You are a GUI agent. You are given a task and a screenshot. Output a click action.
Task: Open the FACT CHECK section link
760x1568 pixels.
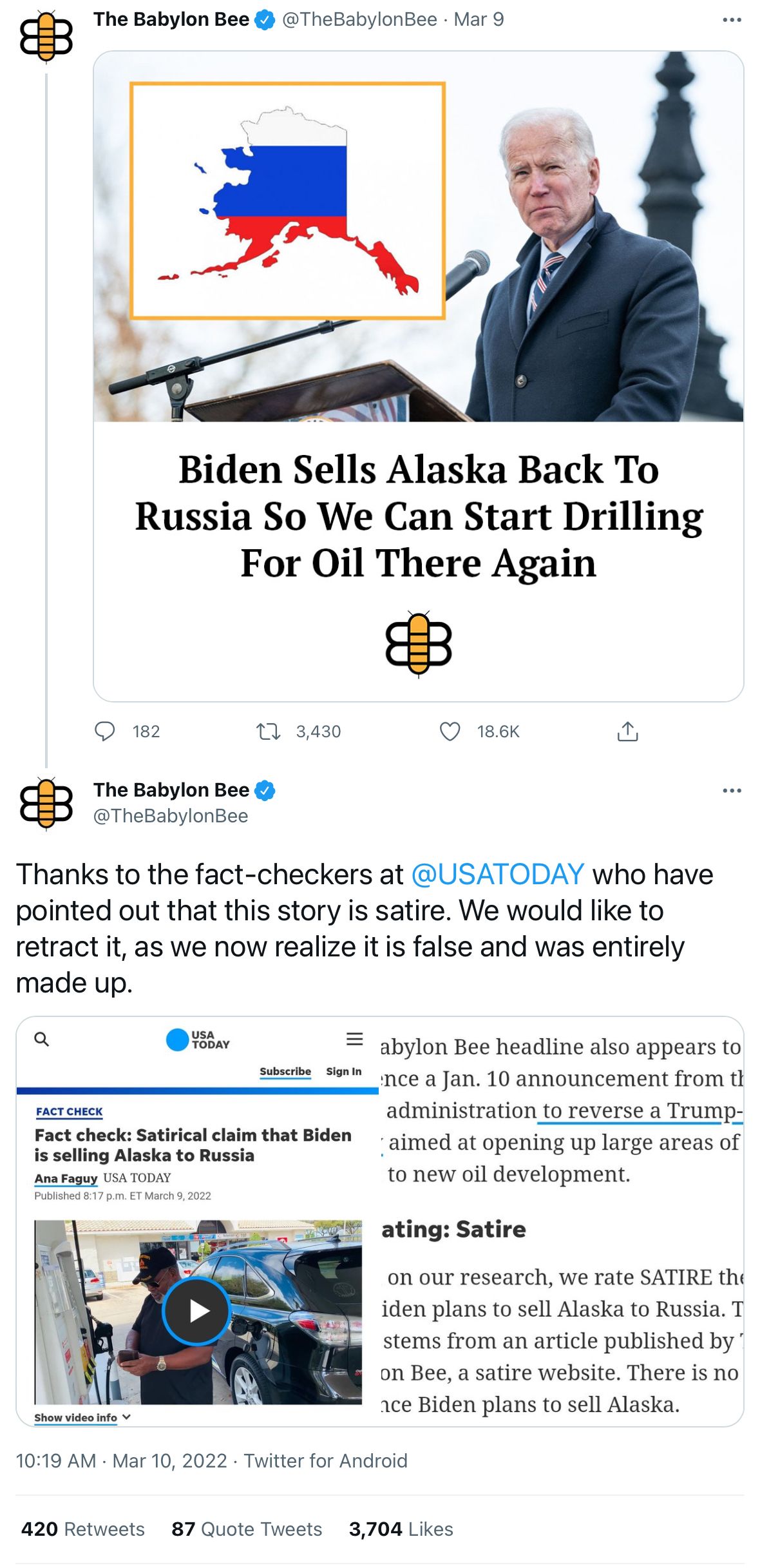click(70, 1112)
